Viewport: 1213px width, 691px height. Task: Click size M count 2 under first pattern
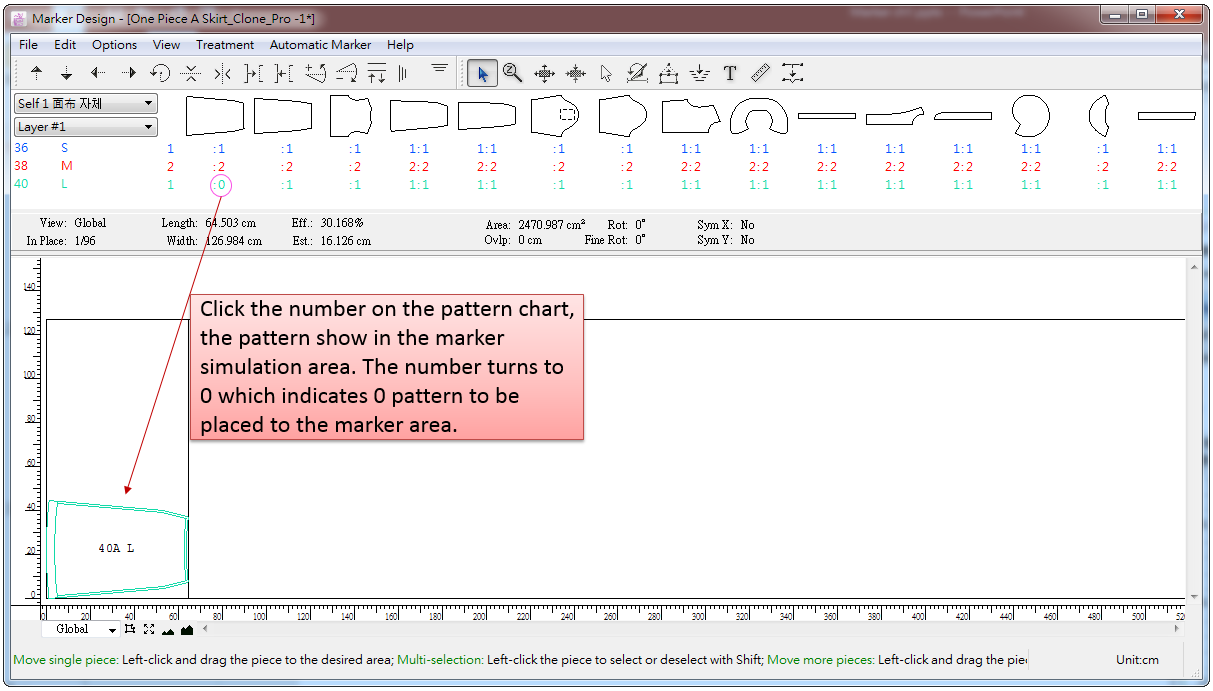[219, 167]
